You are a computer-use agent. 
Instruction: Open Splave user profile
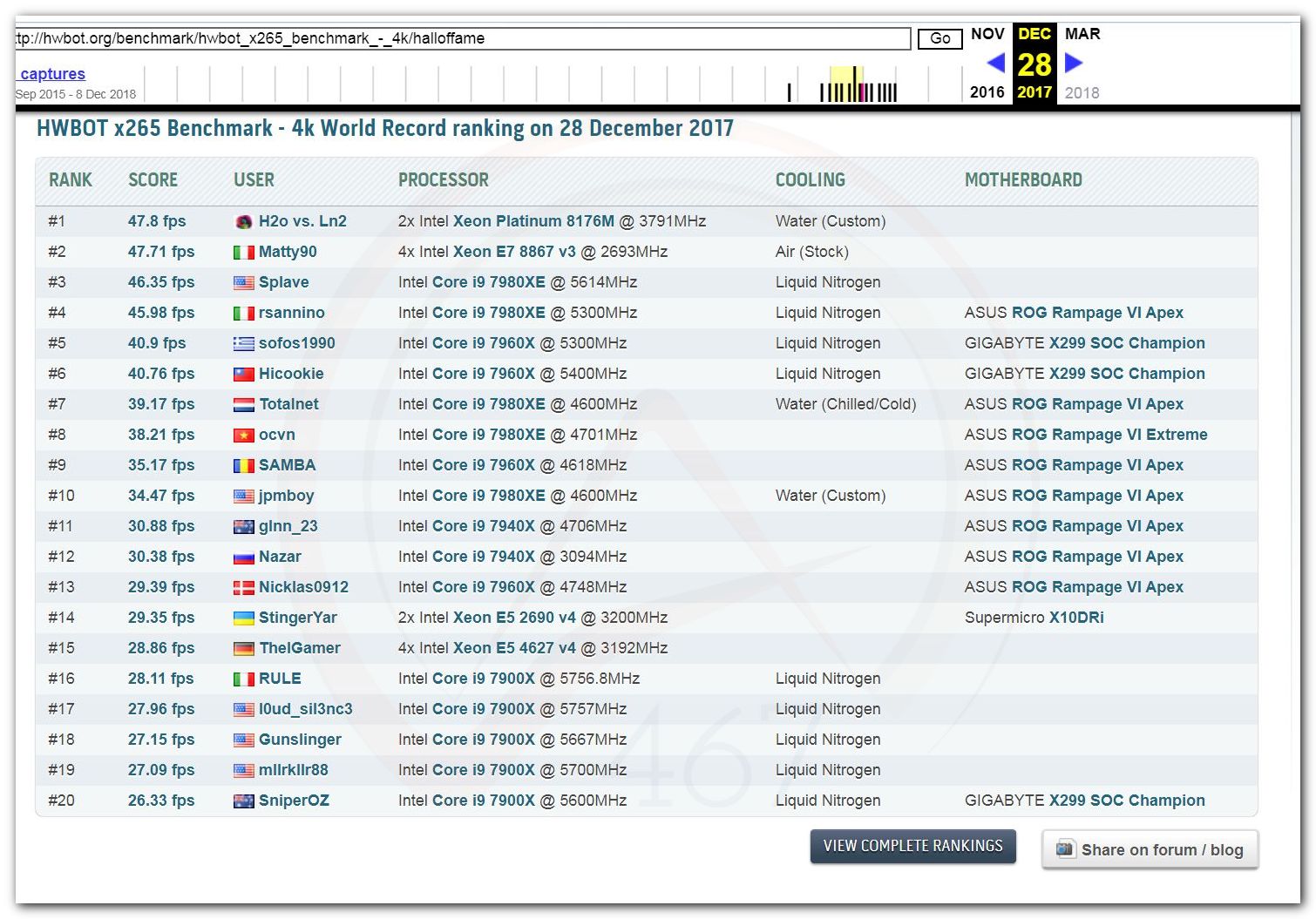(284, 282)
